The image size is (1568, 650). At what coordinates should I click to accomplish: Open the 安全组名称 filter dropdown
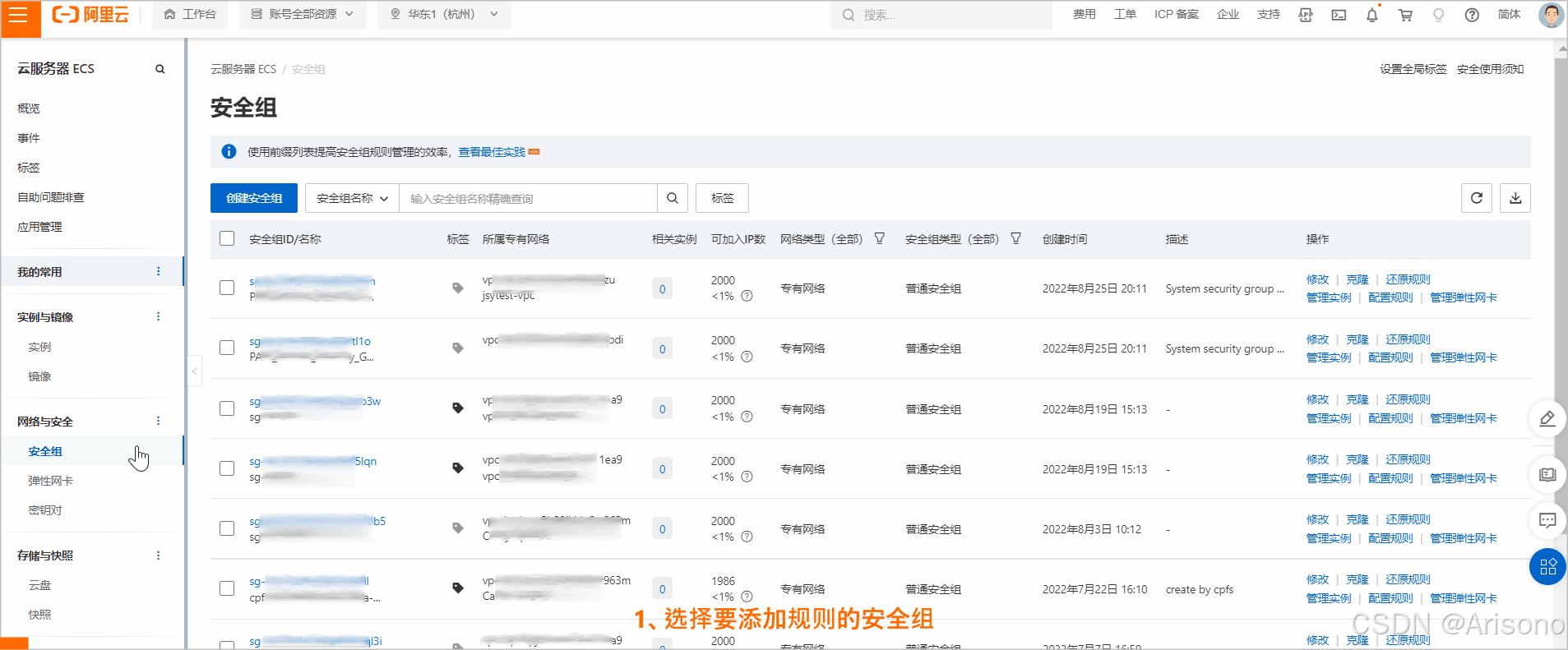352,198
